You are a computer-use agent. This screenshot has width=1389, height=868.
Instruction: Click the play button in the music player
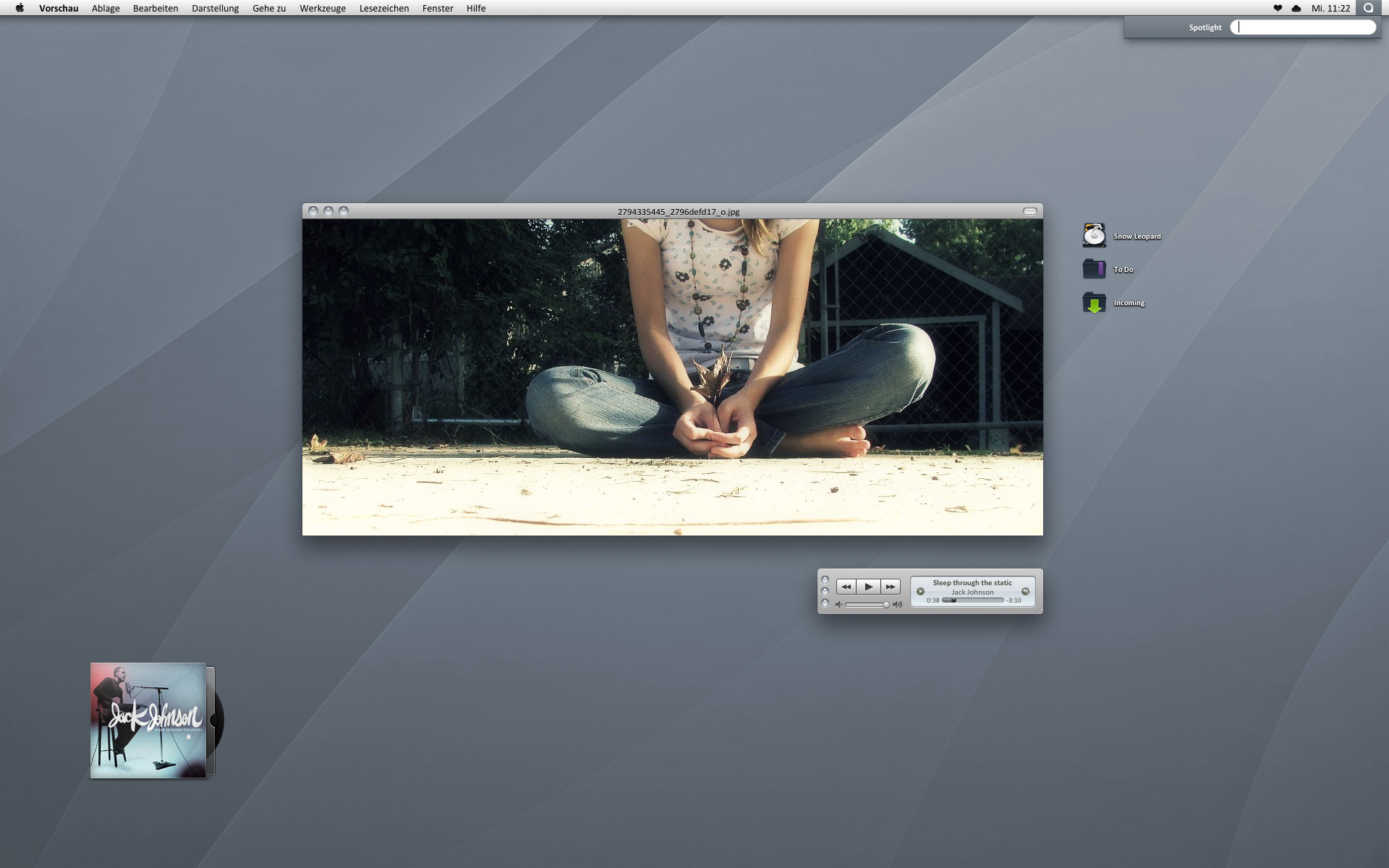pos(868,587)
